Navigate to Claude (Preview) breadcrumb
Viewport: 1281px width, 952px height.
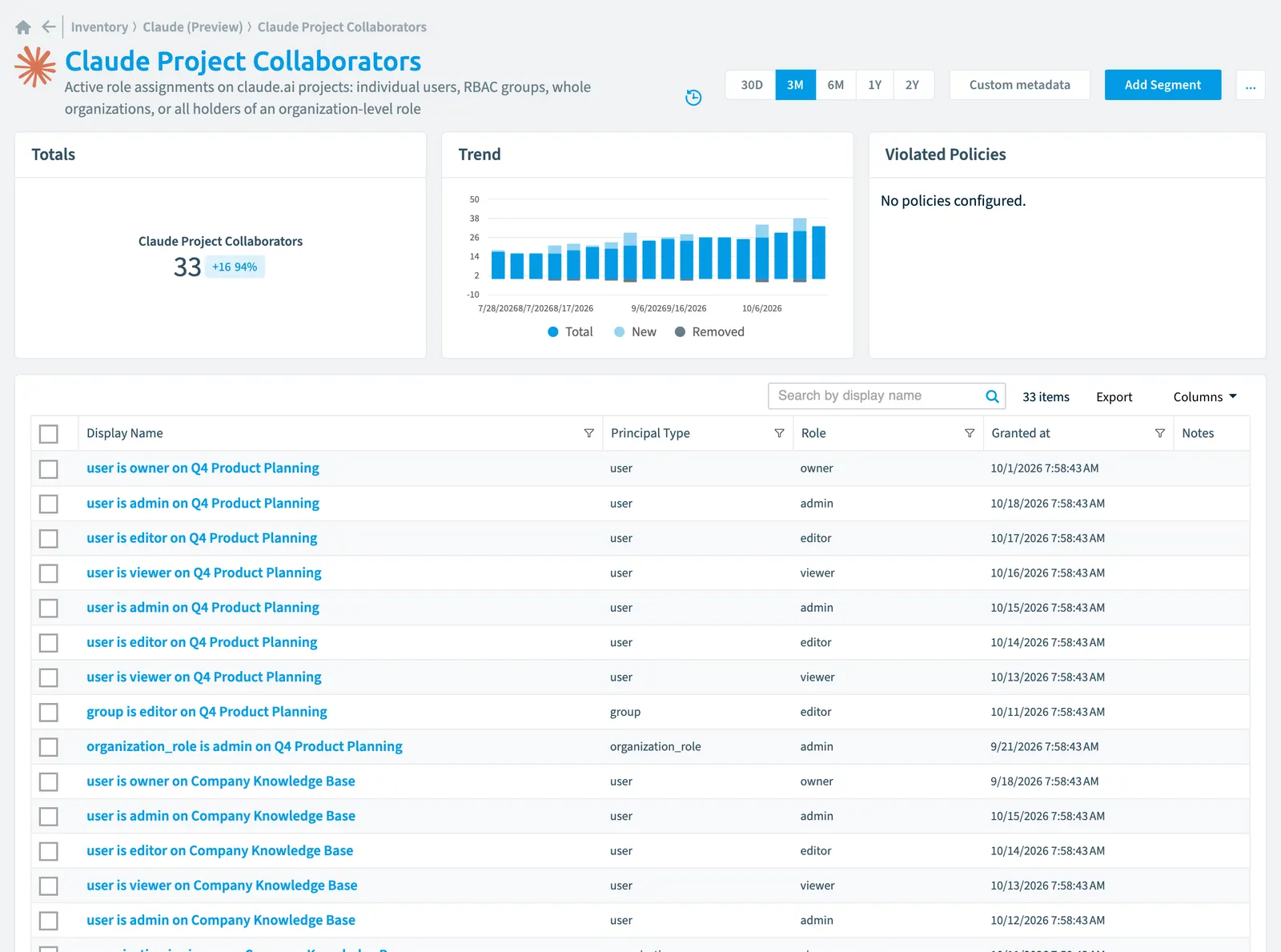[193, 27]
